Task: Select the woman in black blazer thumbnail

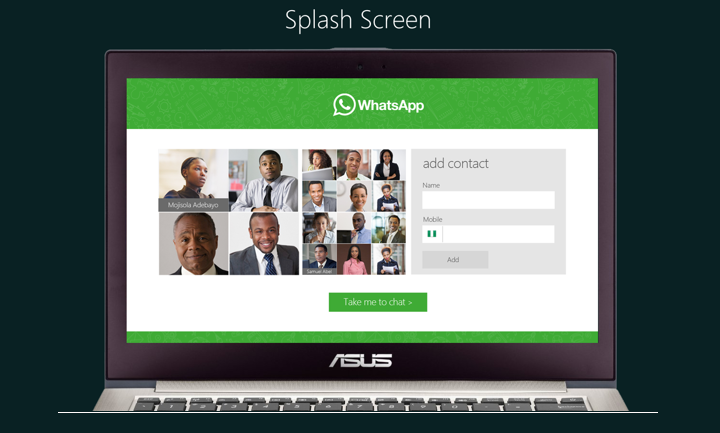Action: pyautogui.click(x=388, y=164)
